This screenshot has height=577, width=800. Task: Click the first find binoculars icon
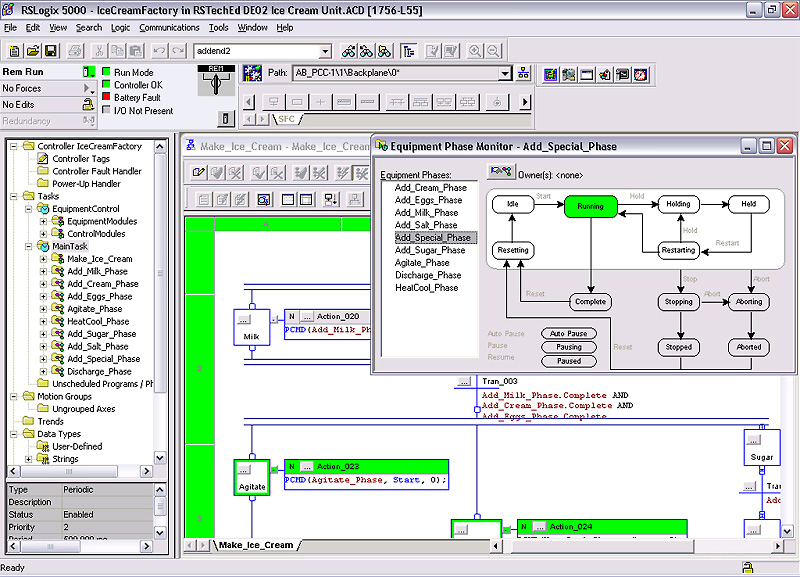(x=348, y=51)
